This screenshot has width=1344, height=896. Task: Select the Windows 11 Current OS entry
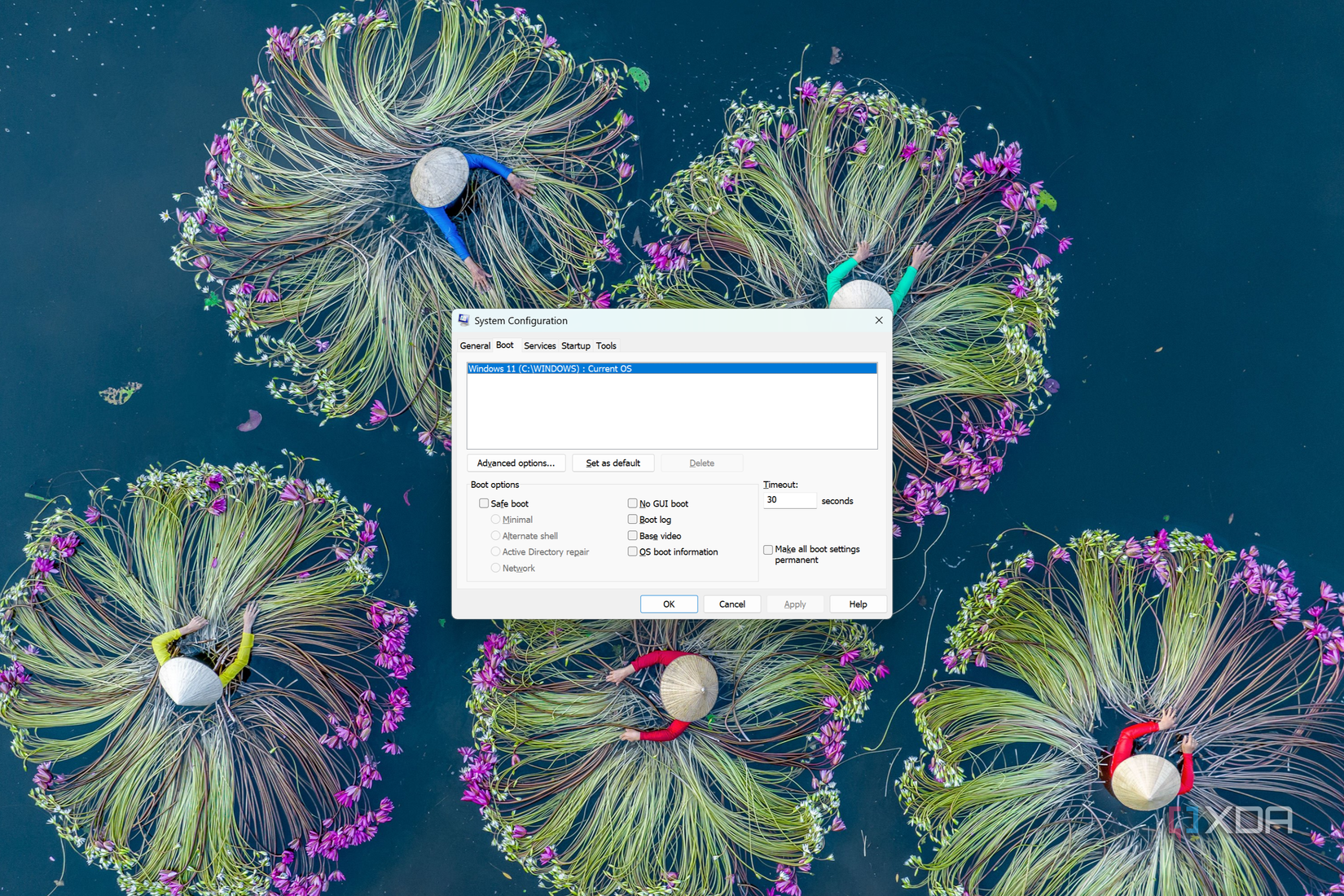672,368
